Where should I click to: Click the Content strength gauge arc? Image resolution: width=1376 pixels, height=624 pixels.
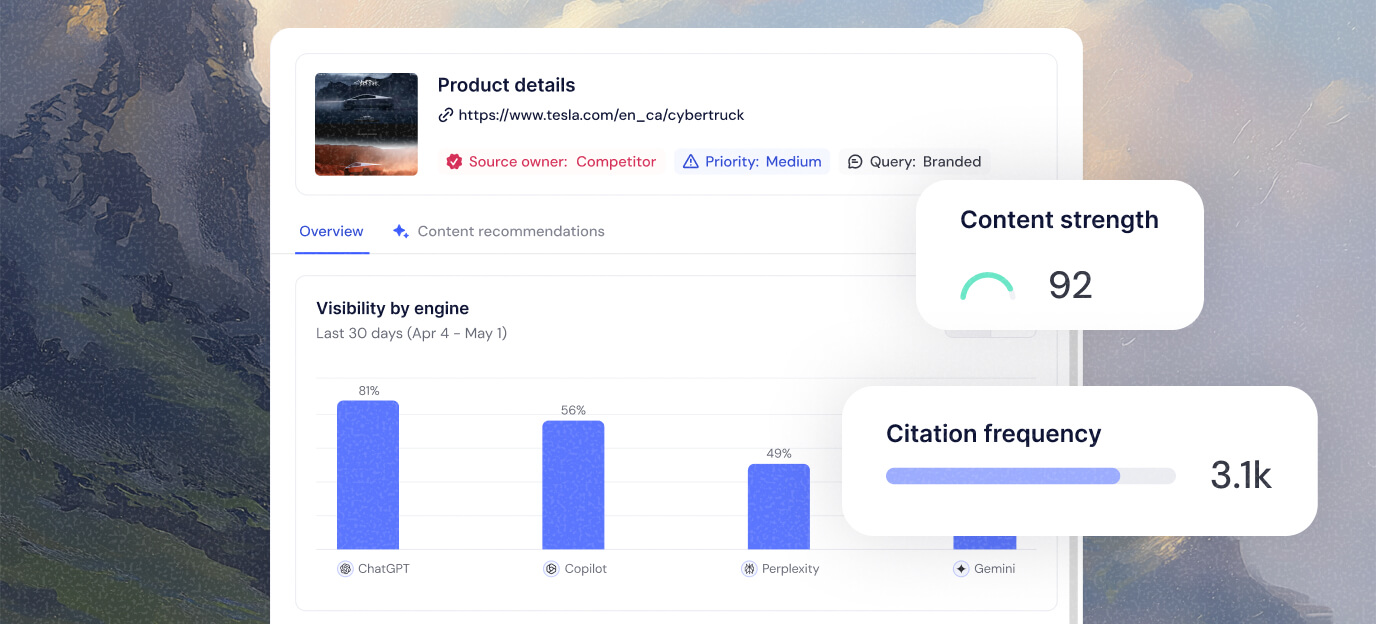988,286
